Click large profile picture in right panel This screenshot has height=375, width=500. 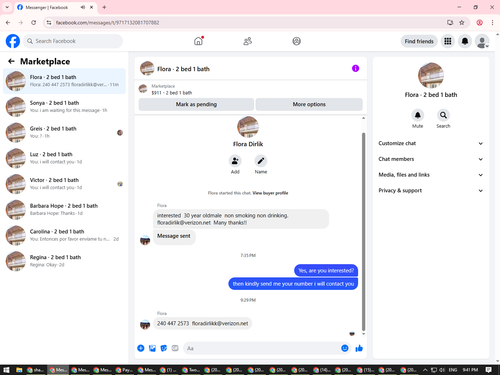pyautogui.click(x=431, y=75)
